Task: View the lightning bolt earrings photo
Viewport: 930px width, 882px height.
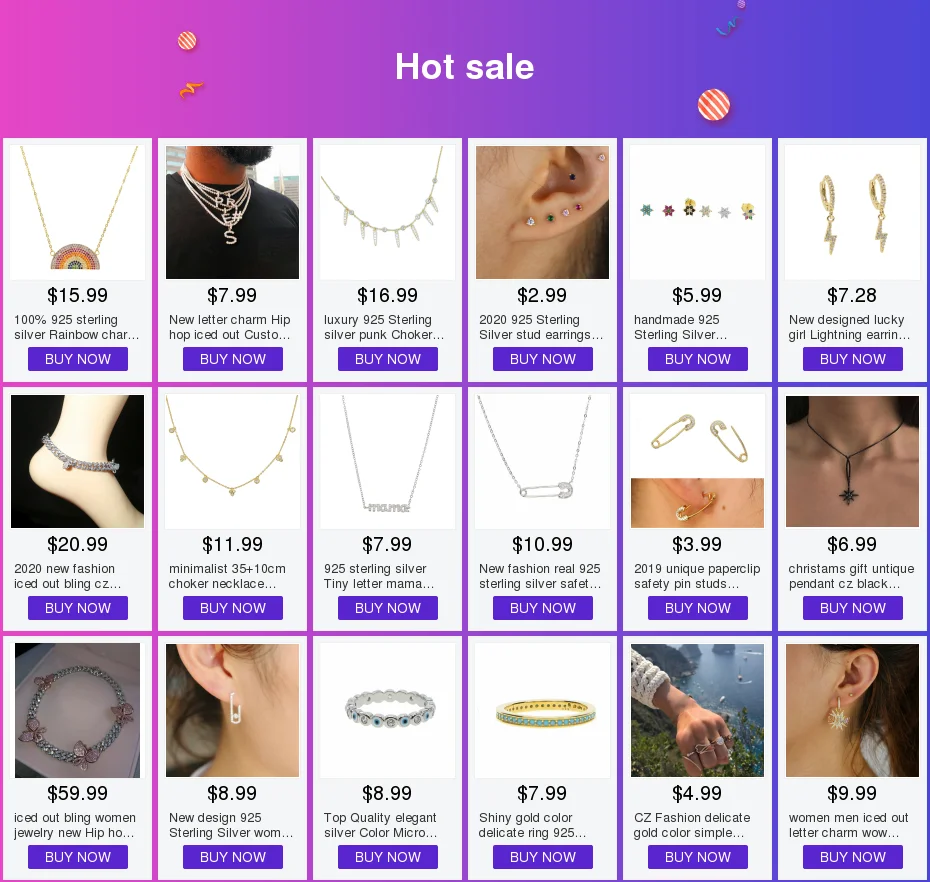Action: click(852, 212)
